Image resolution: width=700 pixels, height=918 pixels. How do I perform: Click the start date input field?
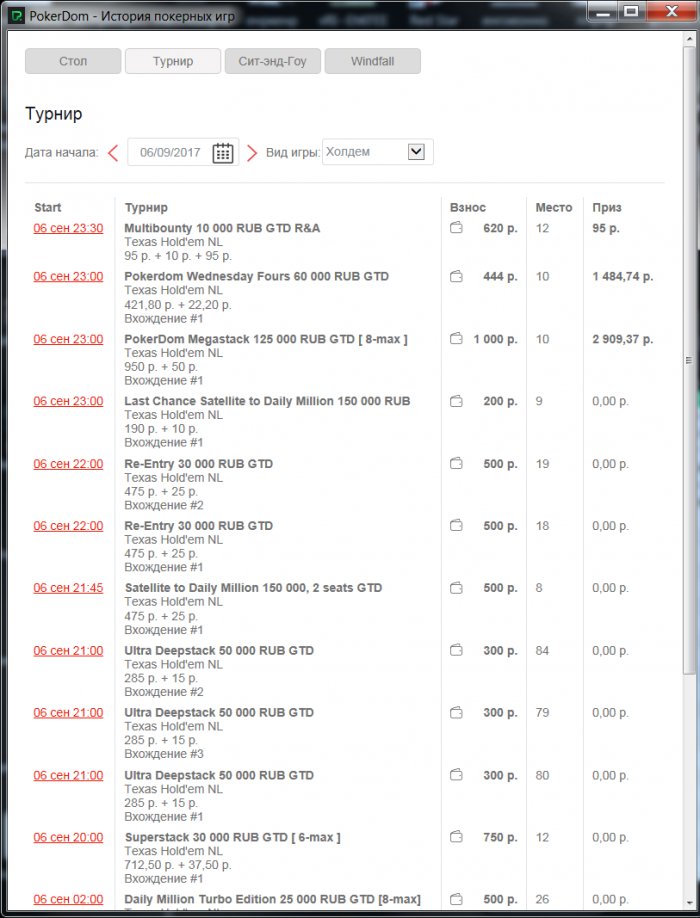[170, 153]
